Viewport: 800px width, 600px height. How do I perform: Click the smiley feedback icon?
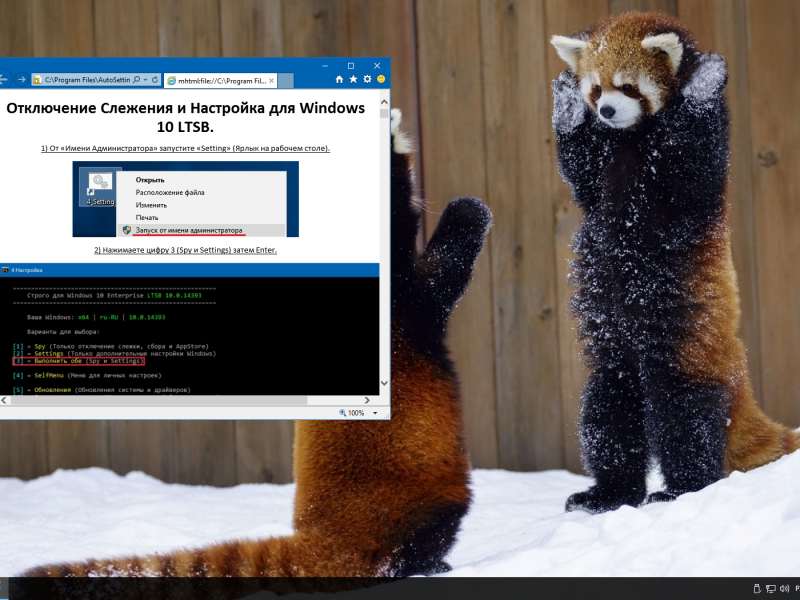pyautogui.click(x=381, y=80)
